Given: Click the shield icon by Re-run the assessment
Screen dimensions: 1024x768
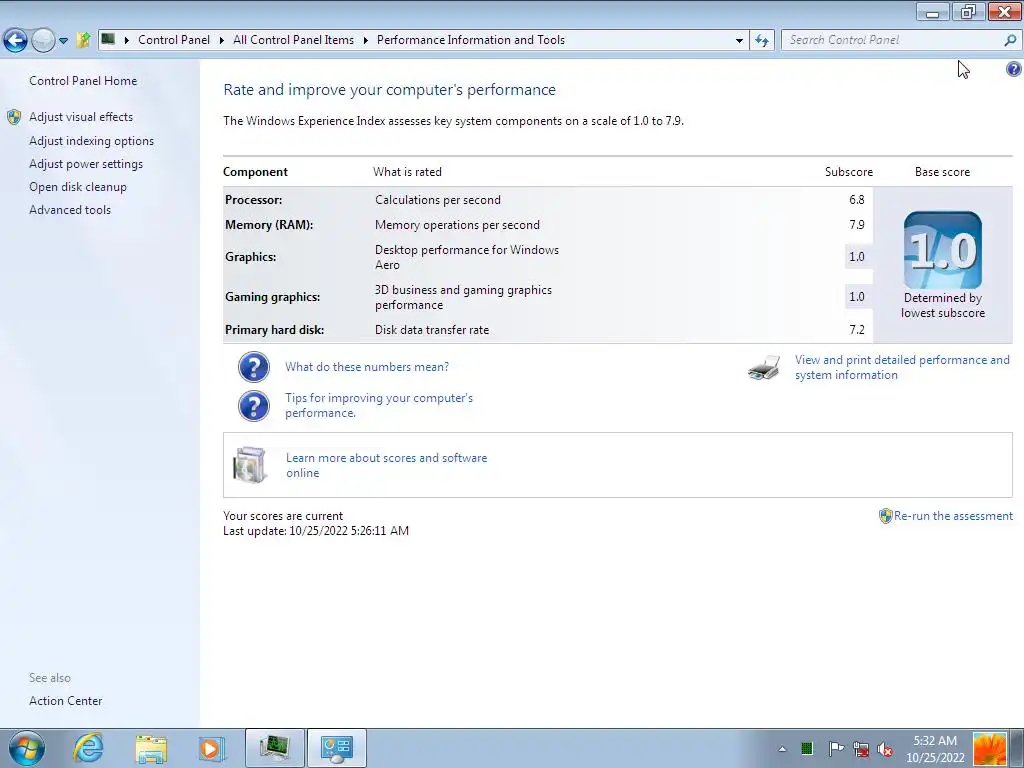Looking at the screenshot, I should coord(886,516).
